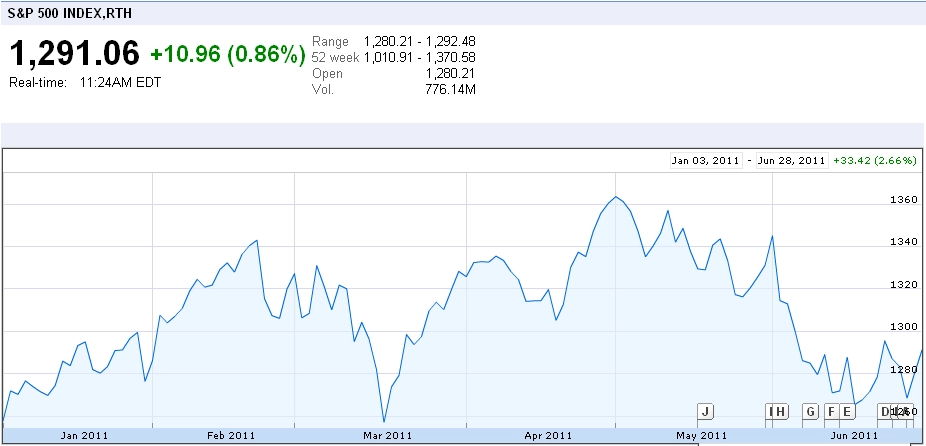Viewport: 926px width, 446px height.
Task: Click the +33.42 (2.66%) period change
Action: (875, 161)
